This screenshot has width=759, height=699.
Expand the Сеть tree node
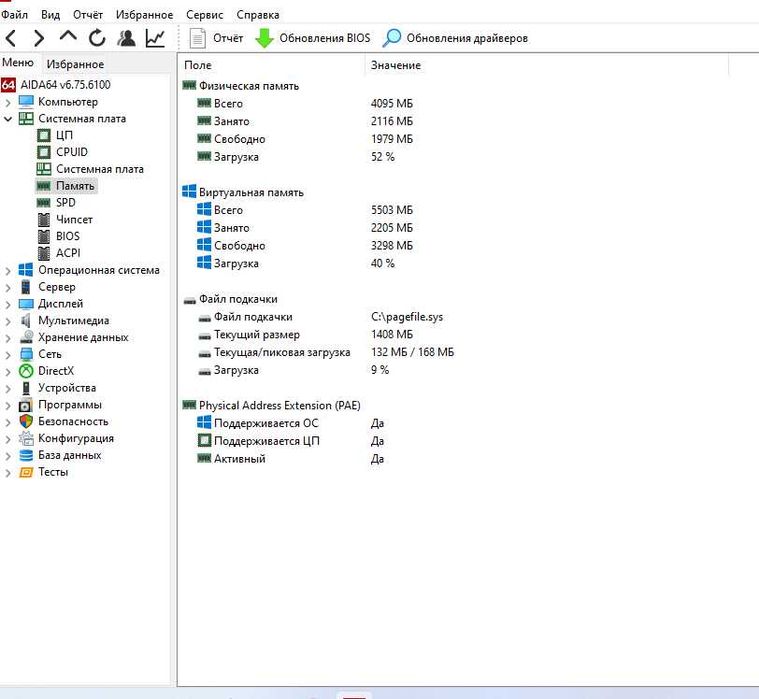coord(8,355)
